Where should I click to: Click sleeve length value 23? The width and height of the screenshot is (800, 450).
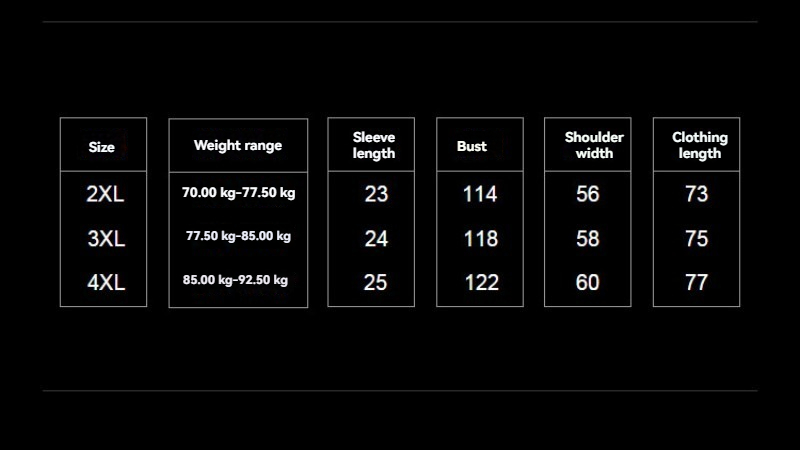tap(377, 194)
